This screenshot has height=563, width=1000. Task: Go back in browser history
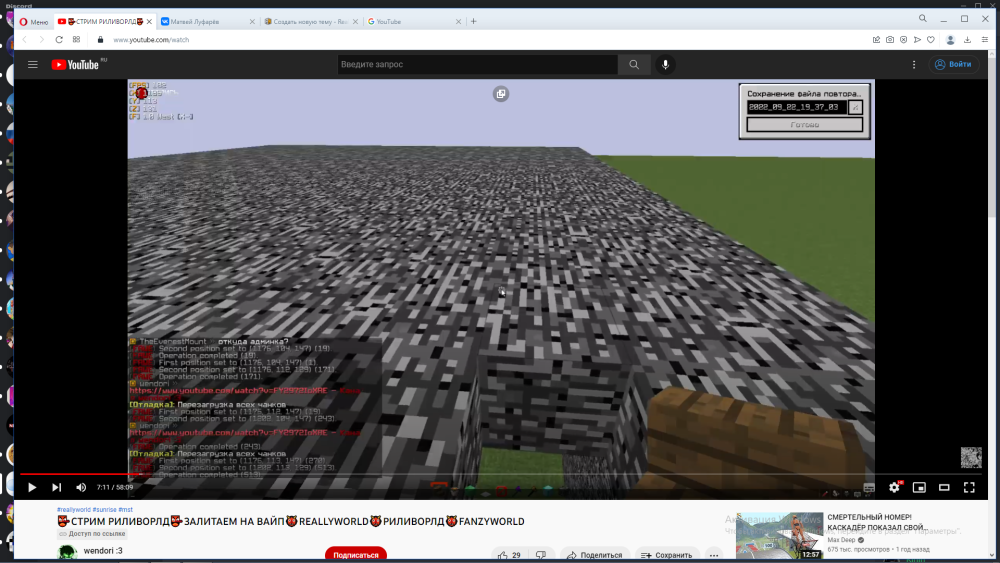click(x=25, y=40)
